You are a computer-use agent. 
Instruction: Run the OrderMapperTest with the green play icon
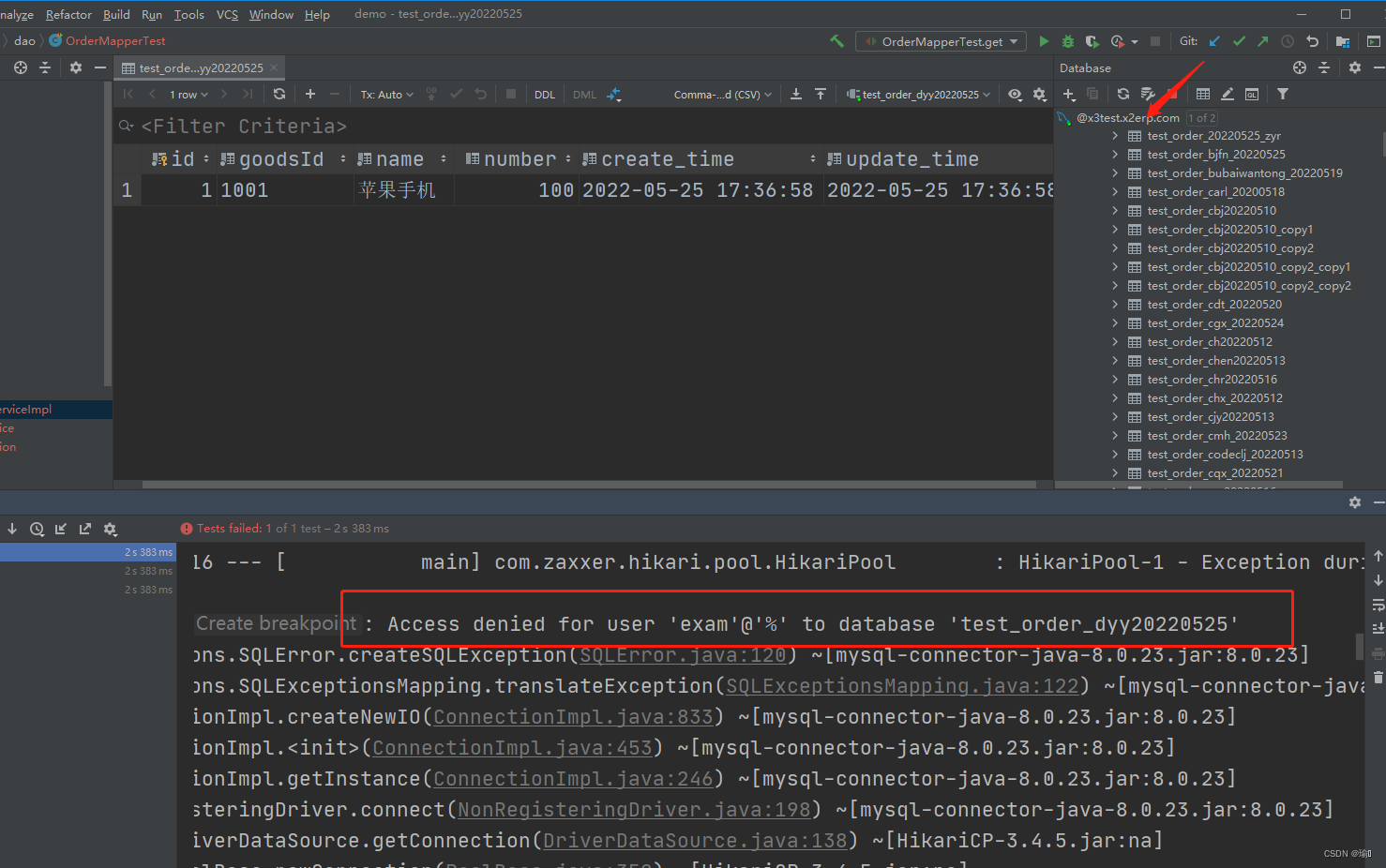1044,41
